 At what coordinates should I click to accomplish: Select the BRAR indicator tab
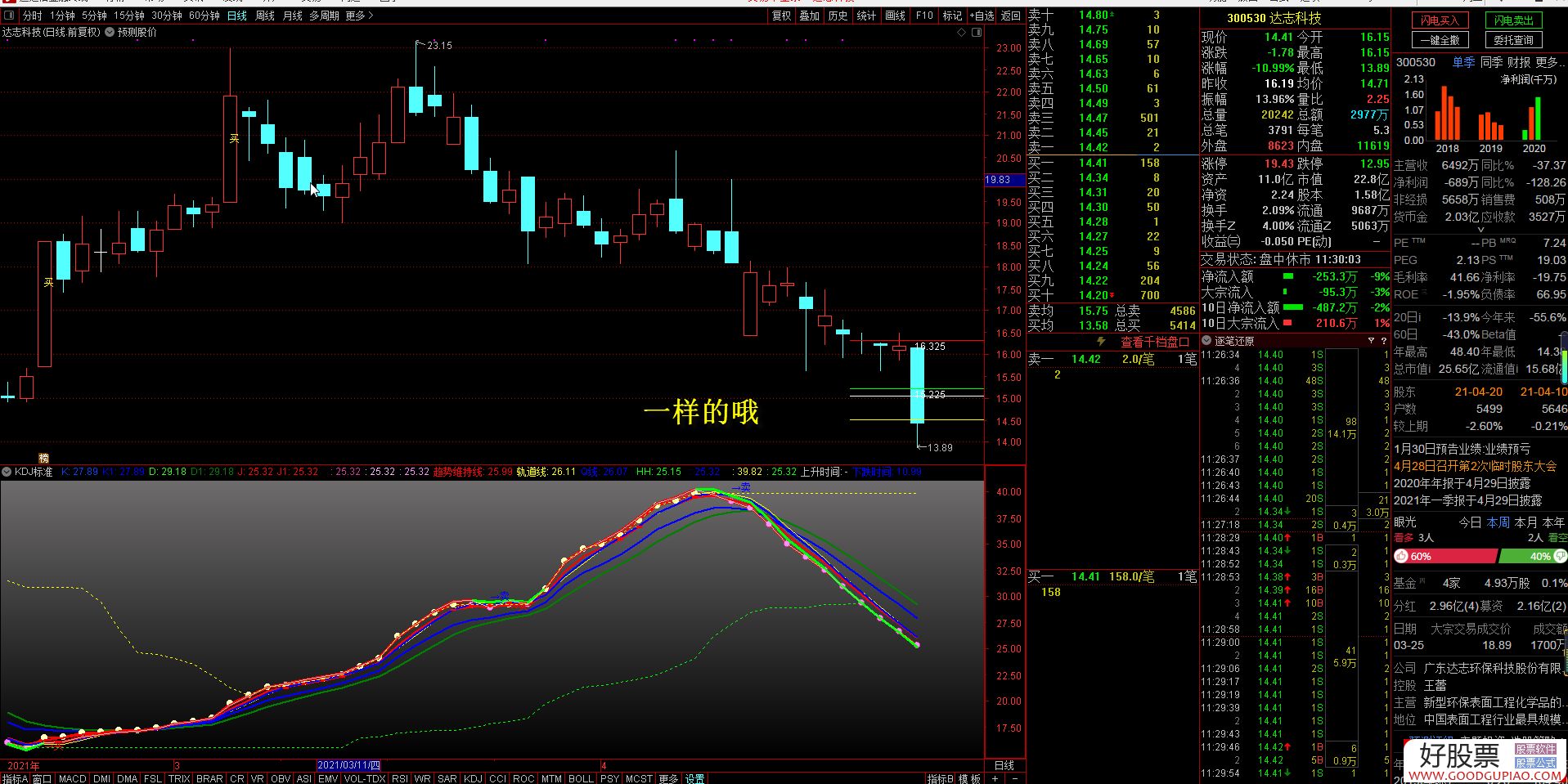tap(209, 778)
